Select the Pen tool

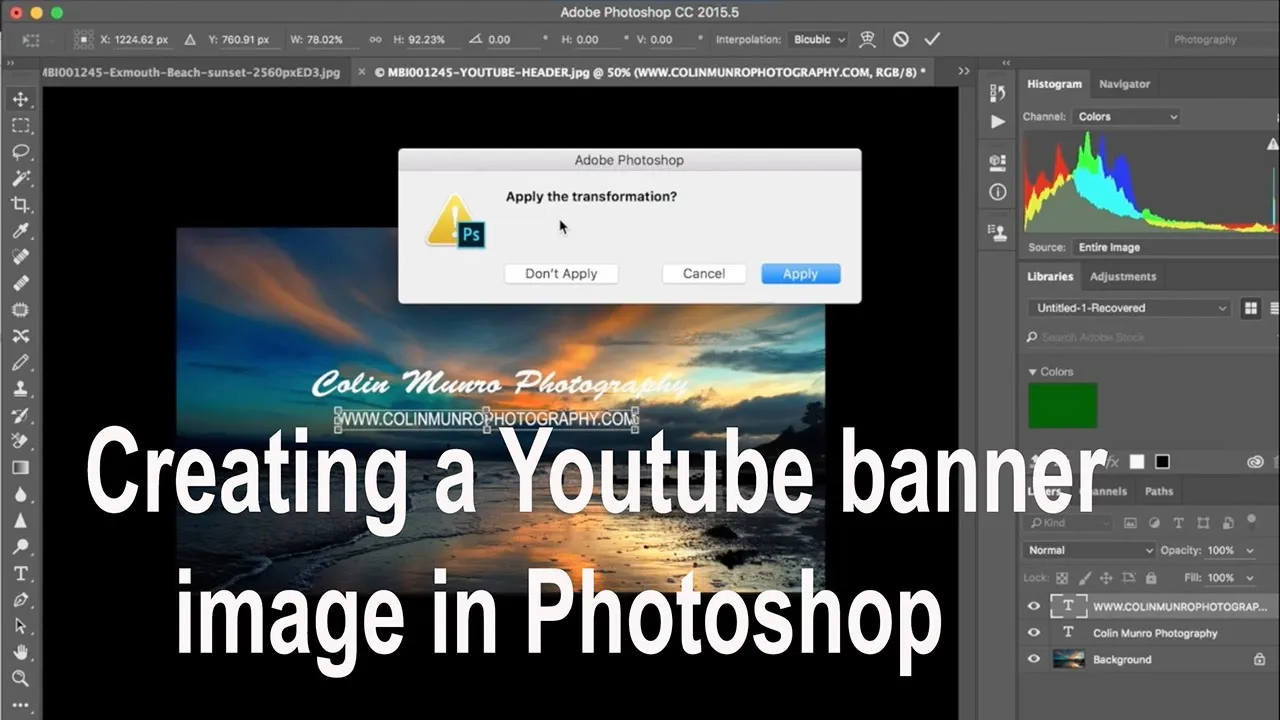(20, 600)
